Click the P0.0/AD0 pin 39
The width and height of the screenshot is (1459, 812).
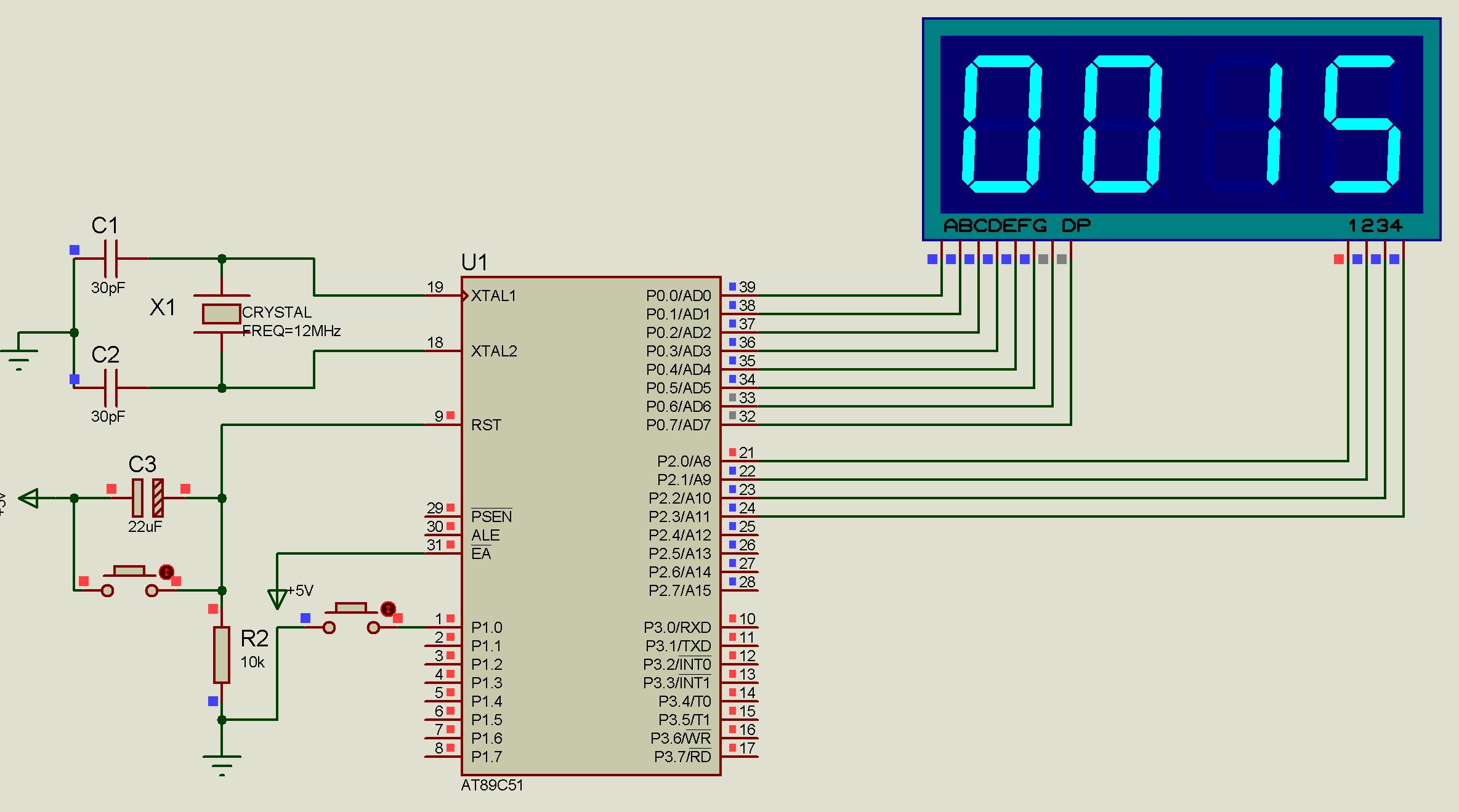739,295
